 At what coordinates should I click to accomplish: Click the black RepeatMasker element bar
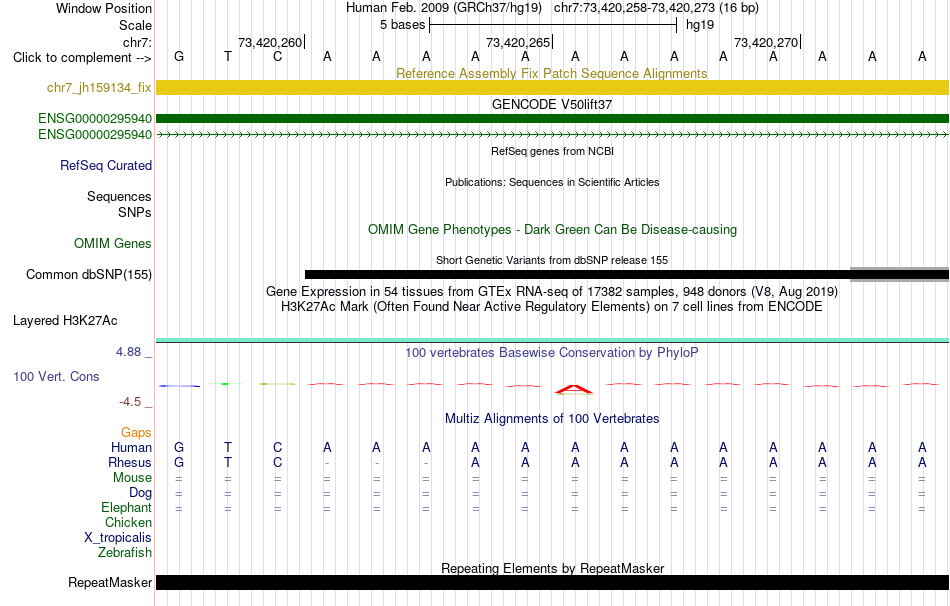point(552,582)
